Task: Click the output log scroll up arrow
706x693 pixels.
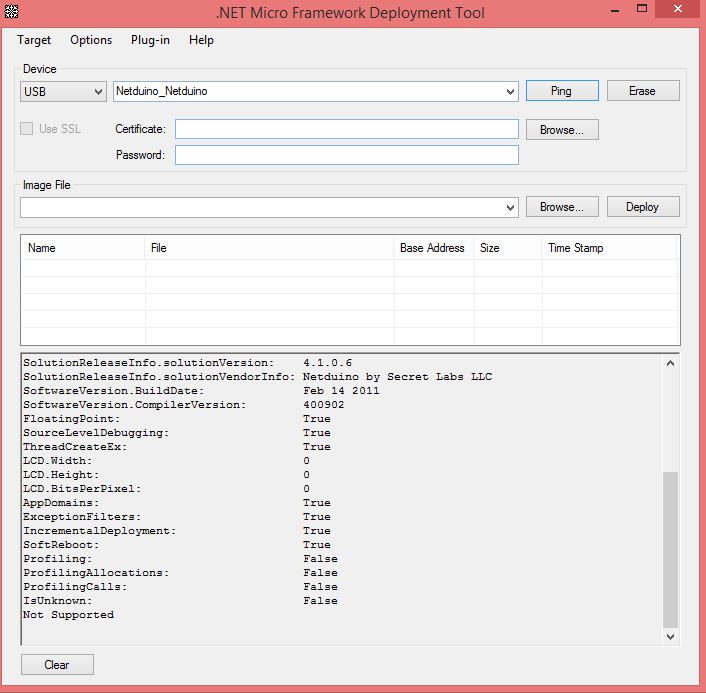Action: pos(670,363)
